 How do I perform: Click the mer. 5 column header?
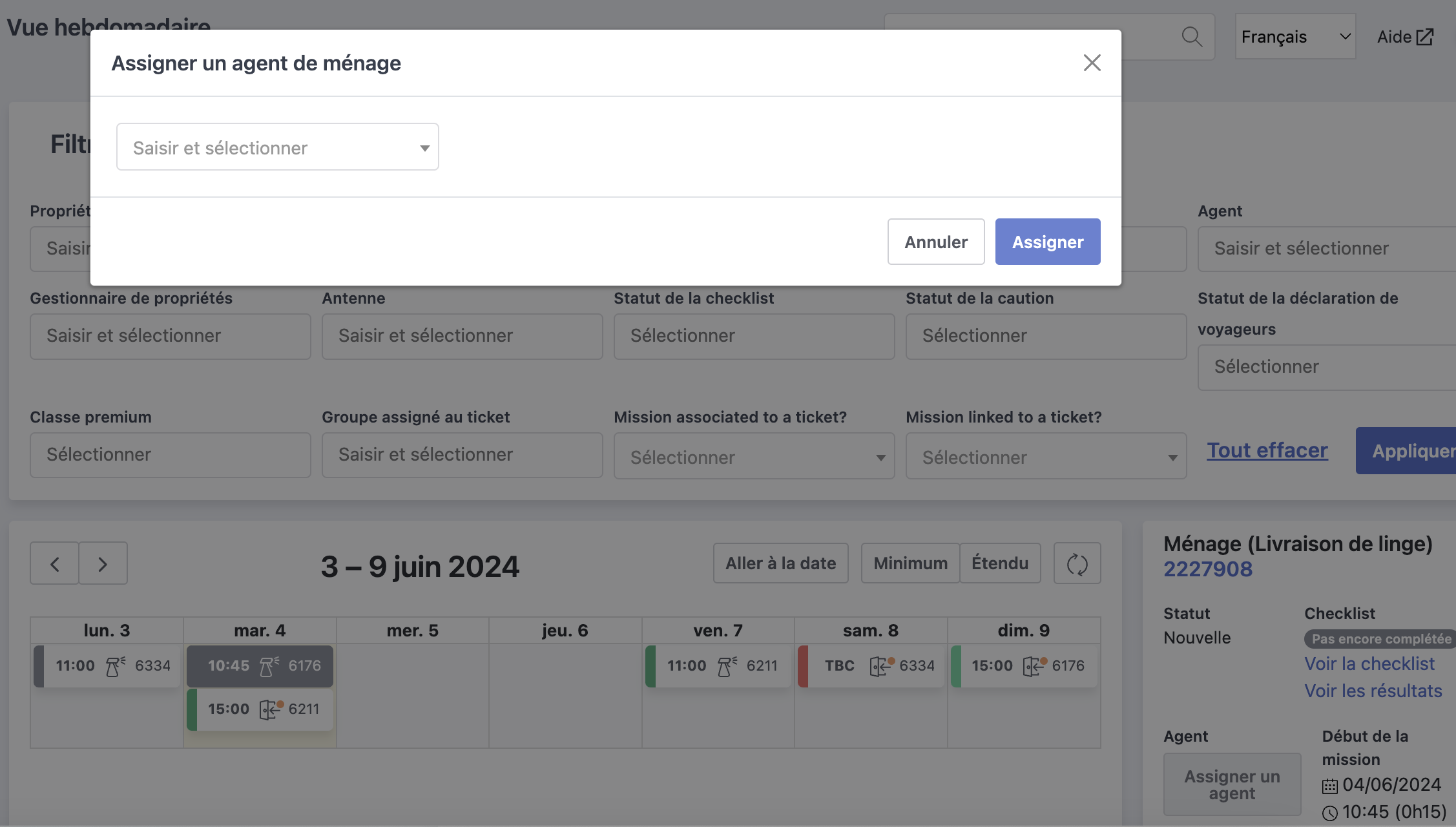413,631
